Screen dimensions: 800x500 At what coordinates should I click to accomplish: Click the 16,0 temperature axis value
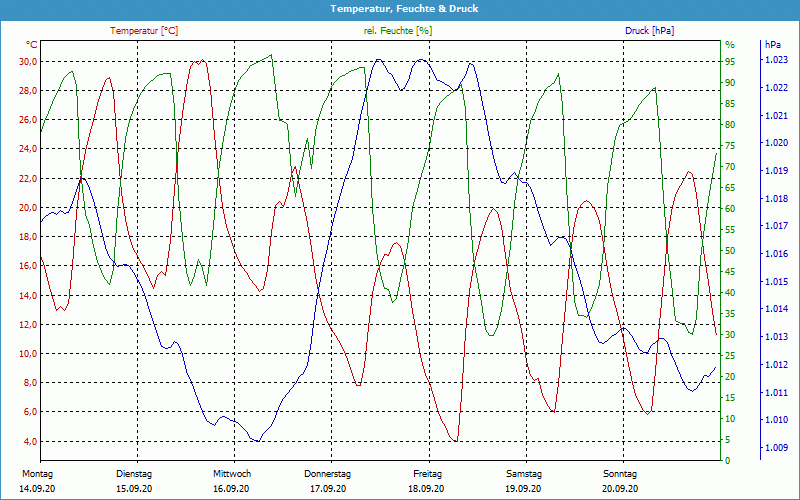click(x=28, y=265)
